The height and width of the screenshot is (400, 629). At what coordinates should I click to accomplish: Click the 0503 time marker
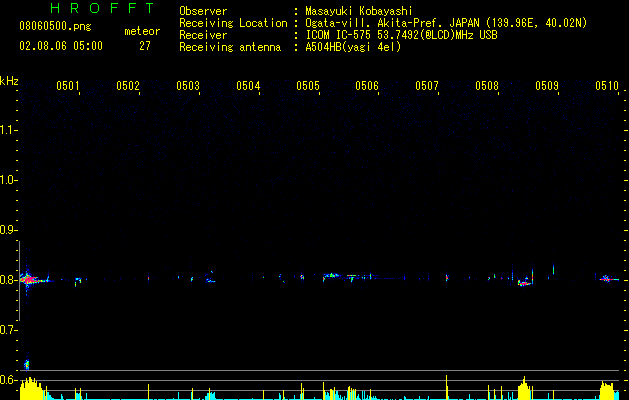pyautogui.click(x=188, y=85)
